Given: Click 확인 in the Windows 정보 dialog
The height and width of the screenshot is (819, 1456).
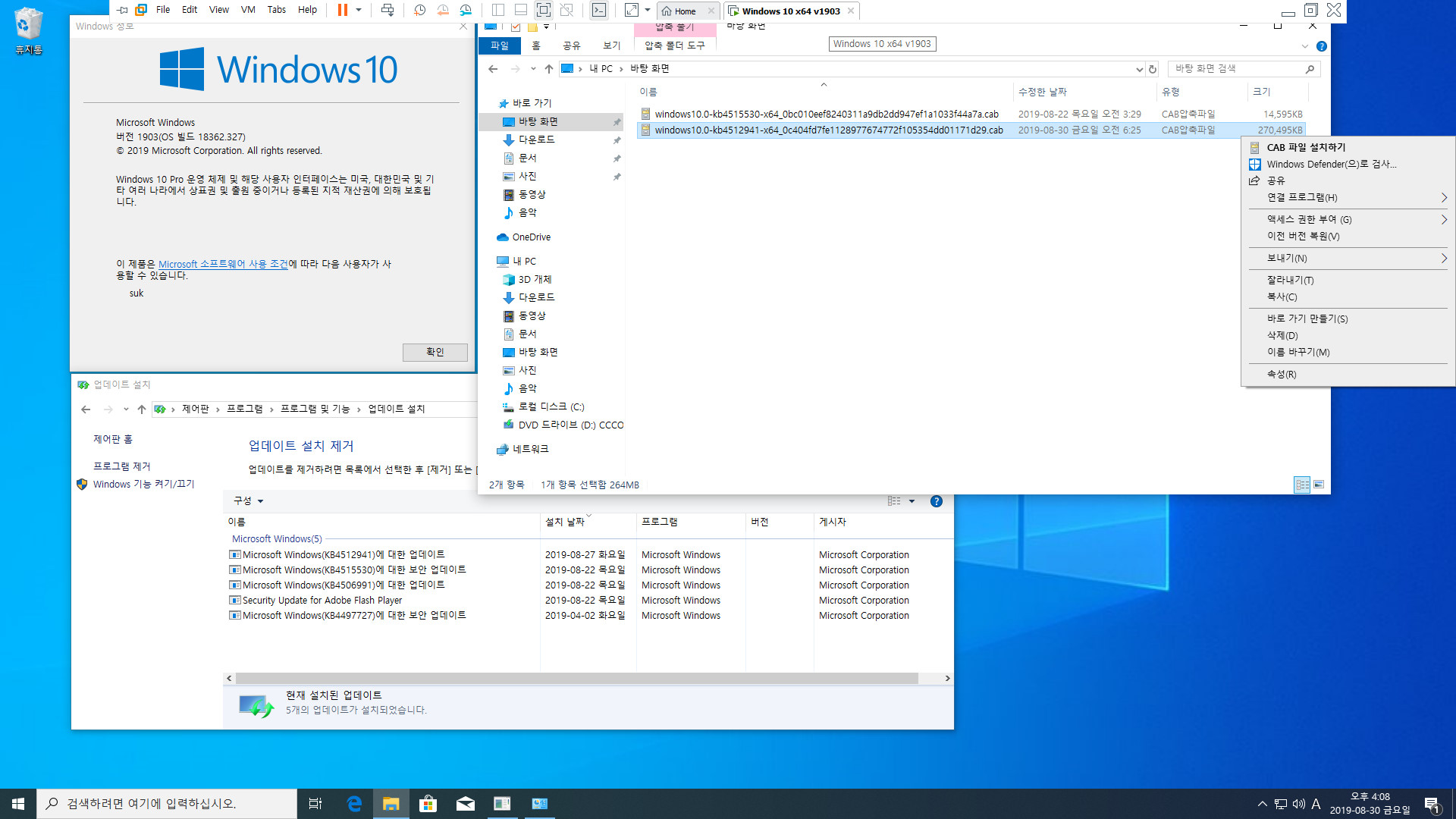Looking at the screenshot, I should (435, 352).
